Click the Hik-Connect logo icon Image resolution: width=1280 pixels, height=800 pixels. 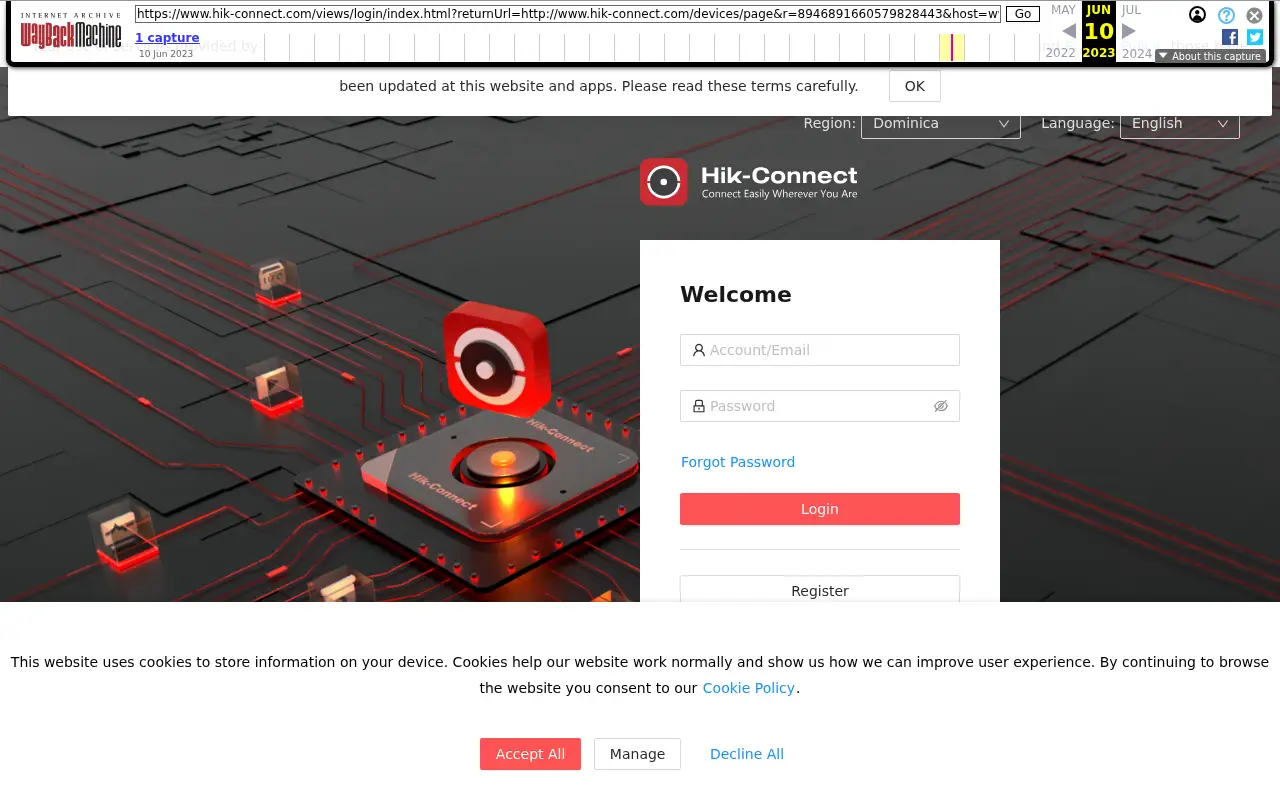tap(664, 182)
